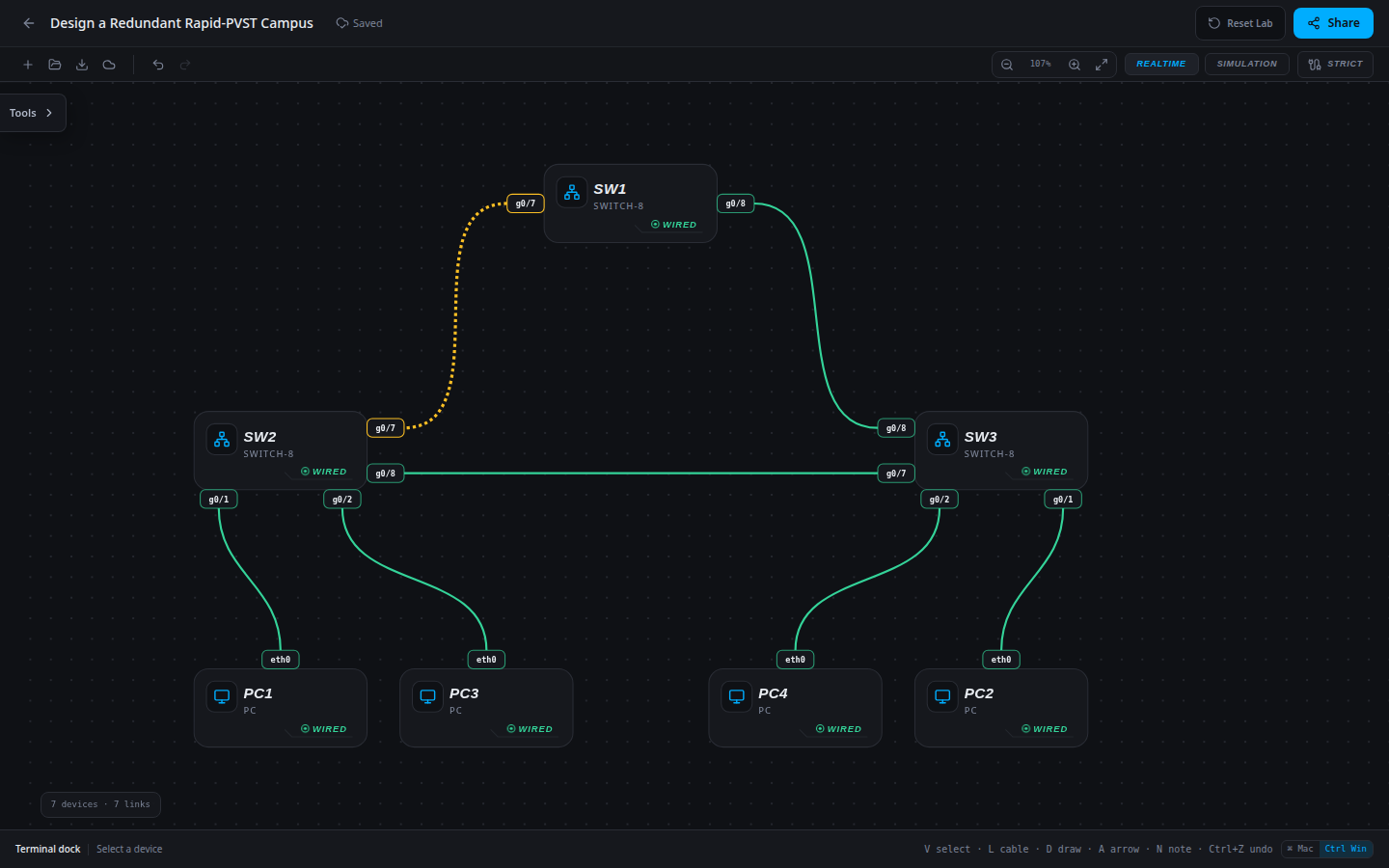
Task: Click the PC3 WIRED status badge
Action: pyautogui.click(x=530, y=729)
